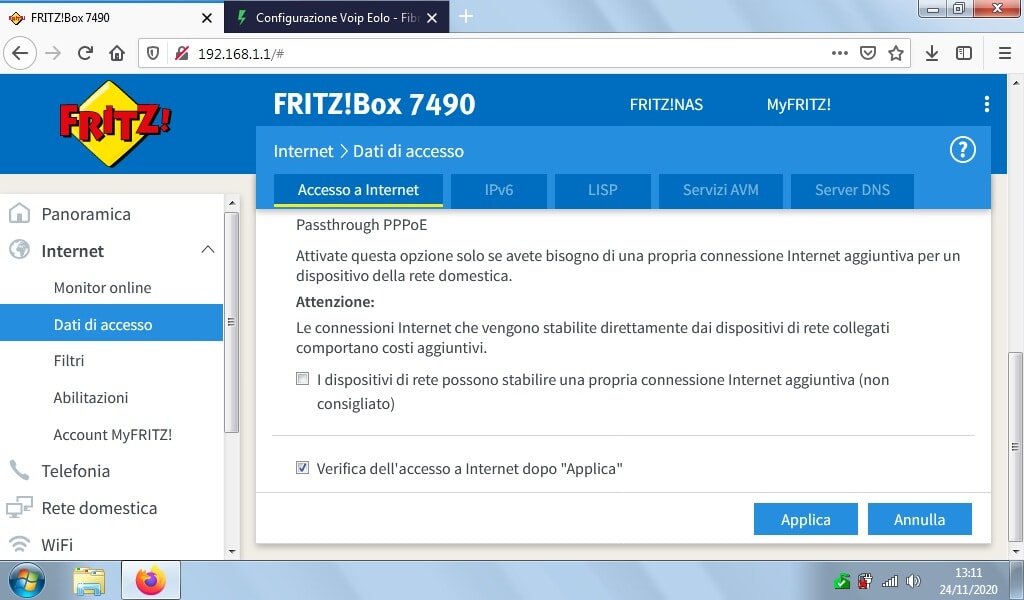This screenshot has height=600, width=1024.
Task: Switch to the LISP tab
Action: click(x=603, y=190)
